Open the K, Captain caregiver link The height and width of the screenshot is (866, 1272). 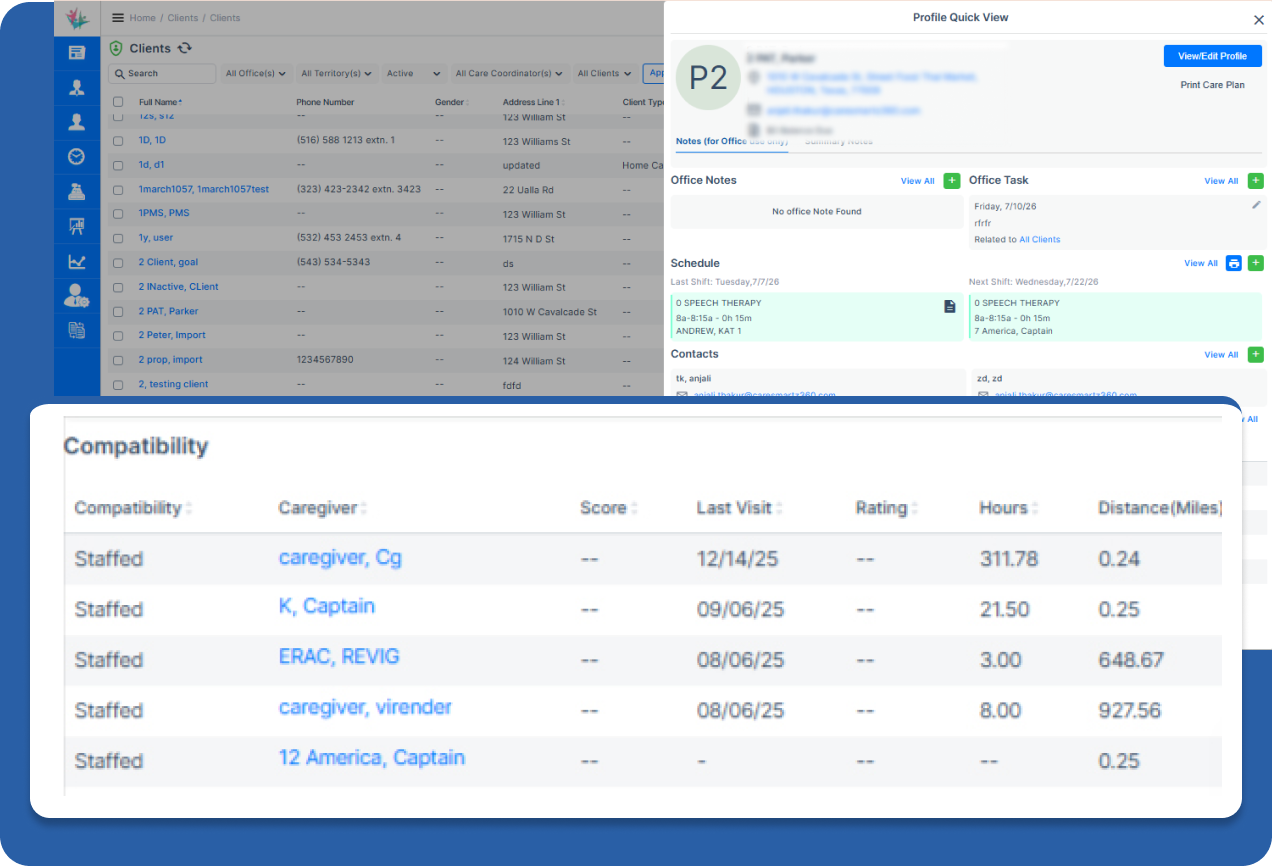click(327, 606)
